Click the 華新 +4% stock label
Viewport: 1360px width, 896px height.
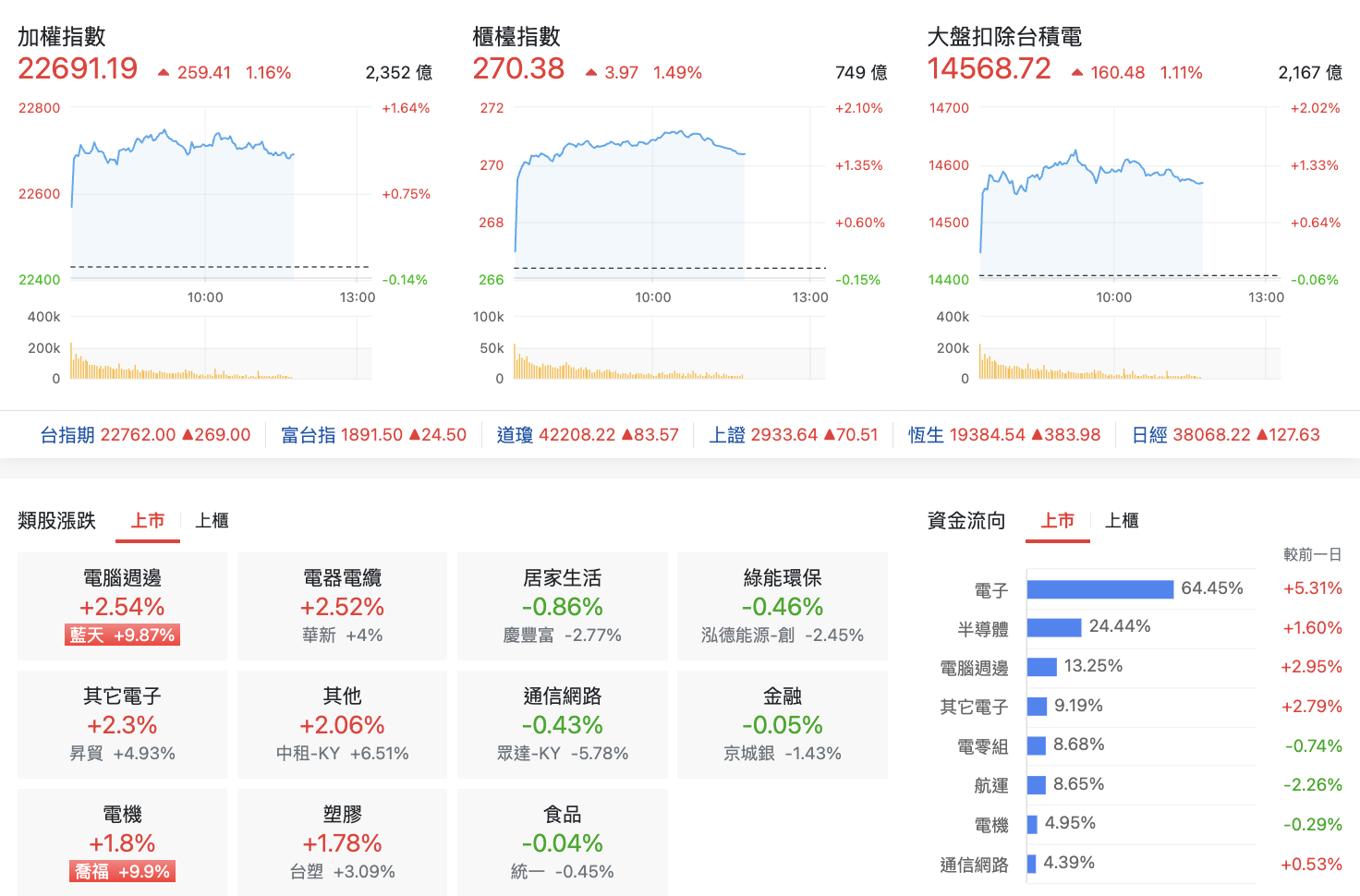[342, 636]
